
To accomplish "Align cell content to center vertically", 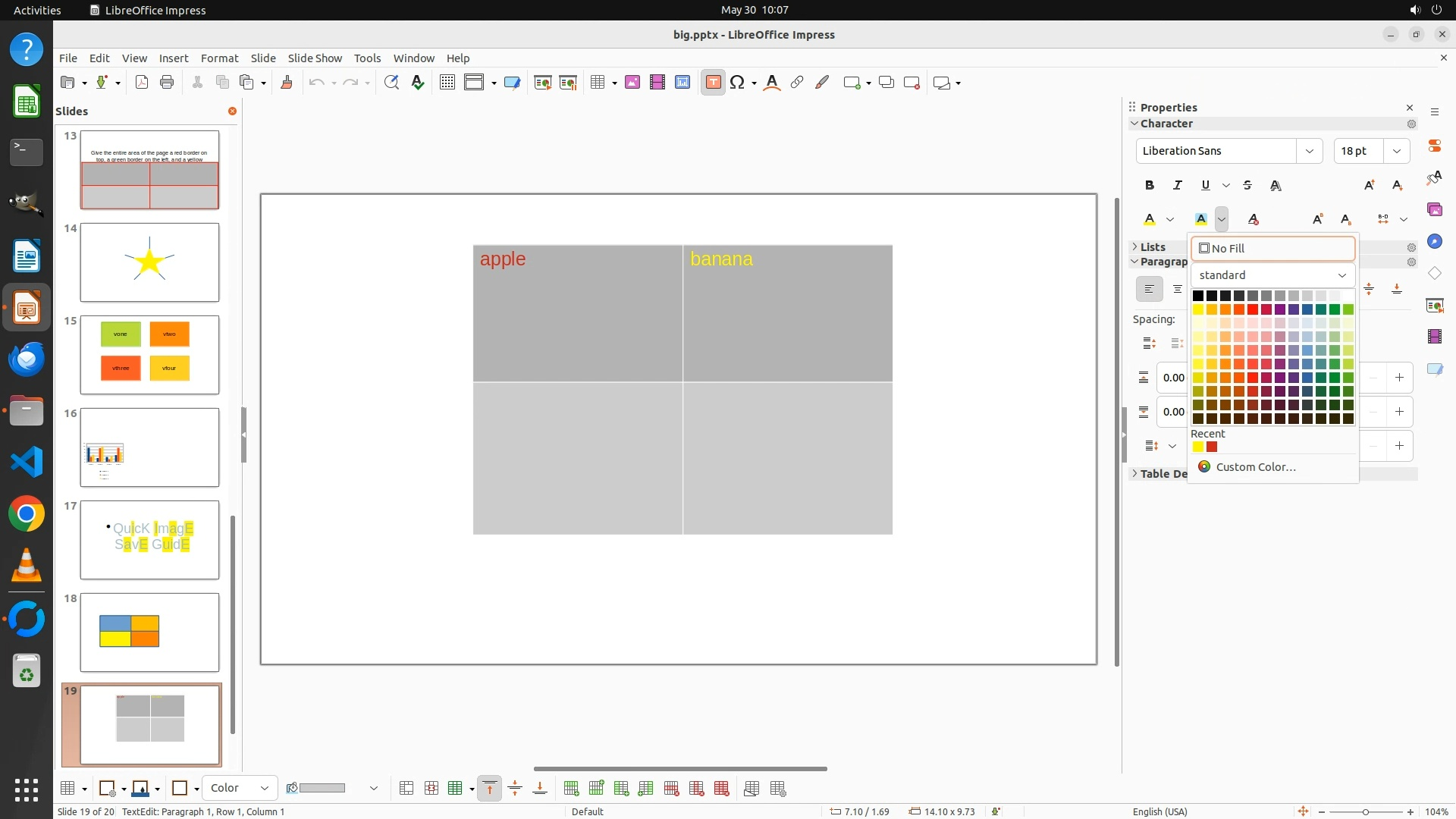I will coord(515,789).
